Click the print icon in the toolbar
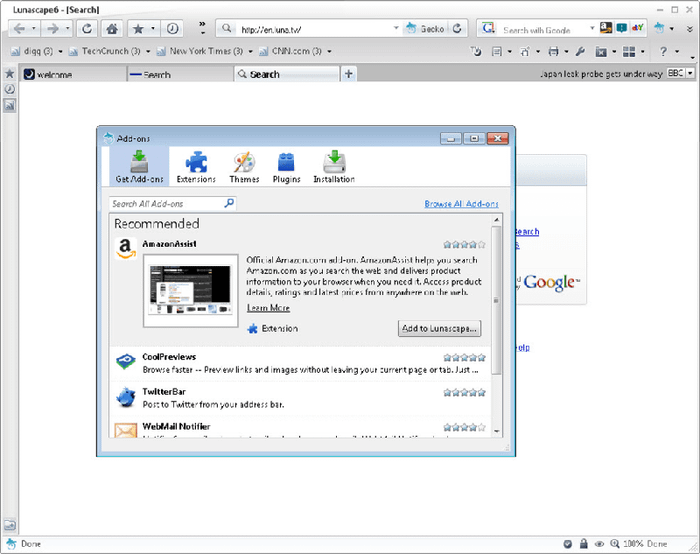Screen dimensions: 700x554 pyautogui.click(x=554, y=52)
